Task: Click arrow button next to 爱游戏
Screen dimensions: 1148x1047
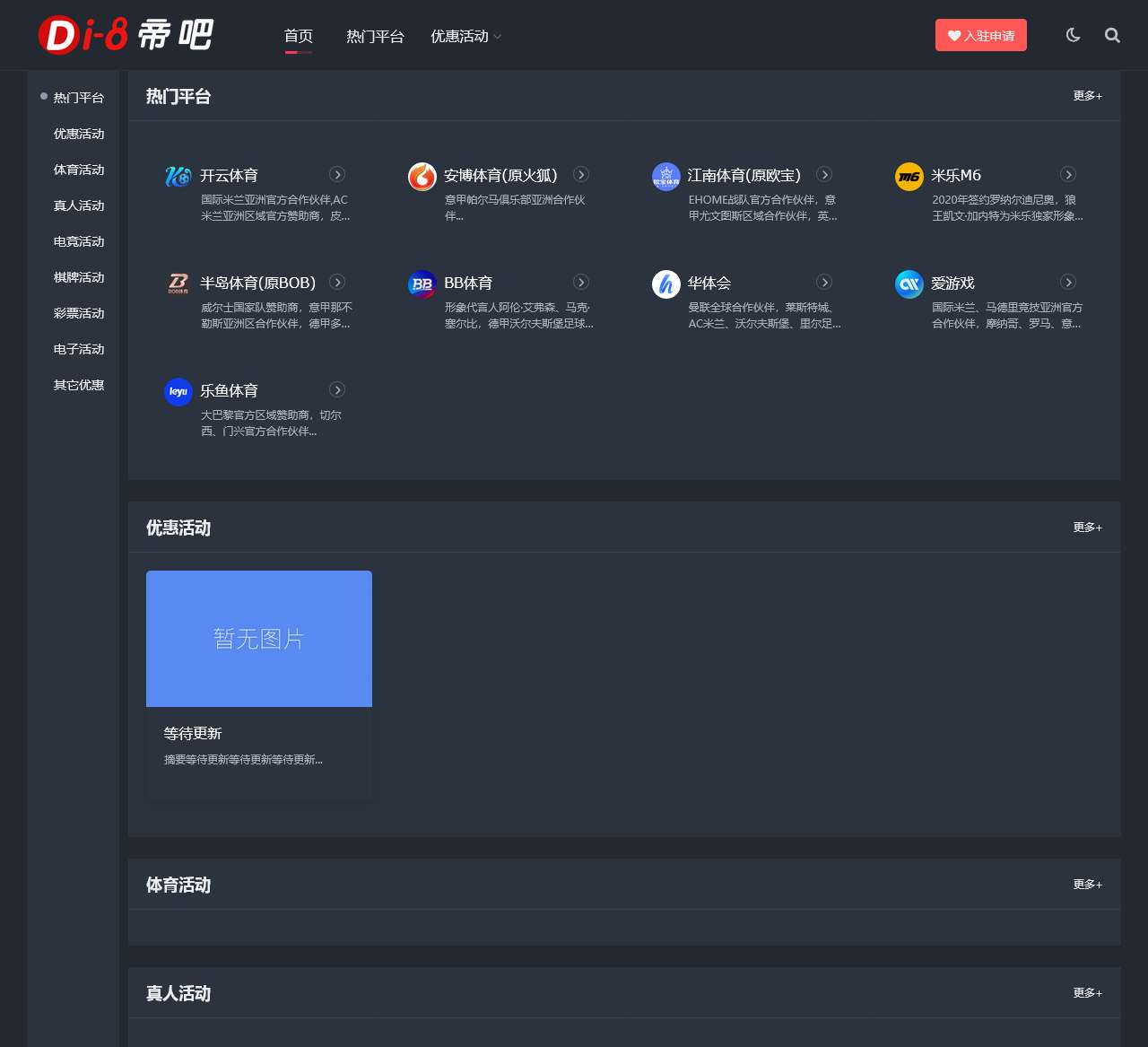Action: click(x=1068, y=282)
